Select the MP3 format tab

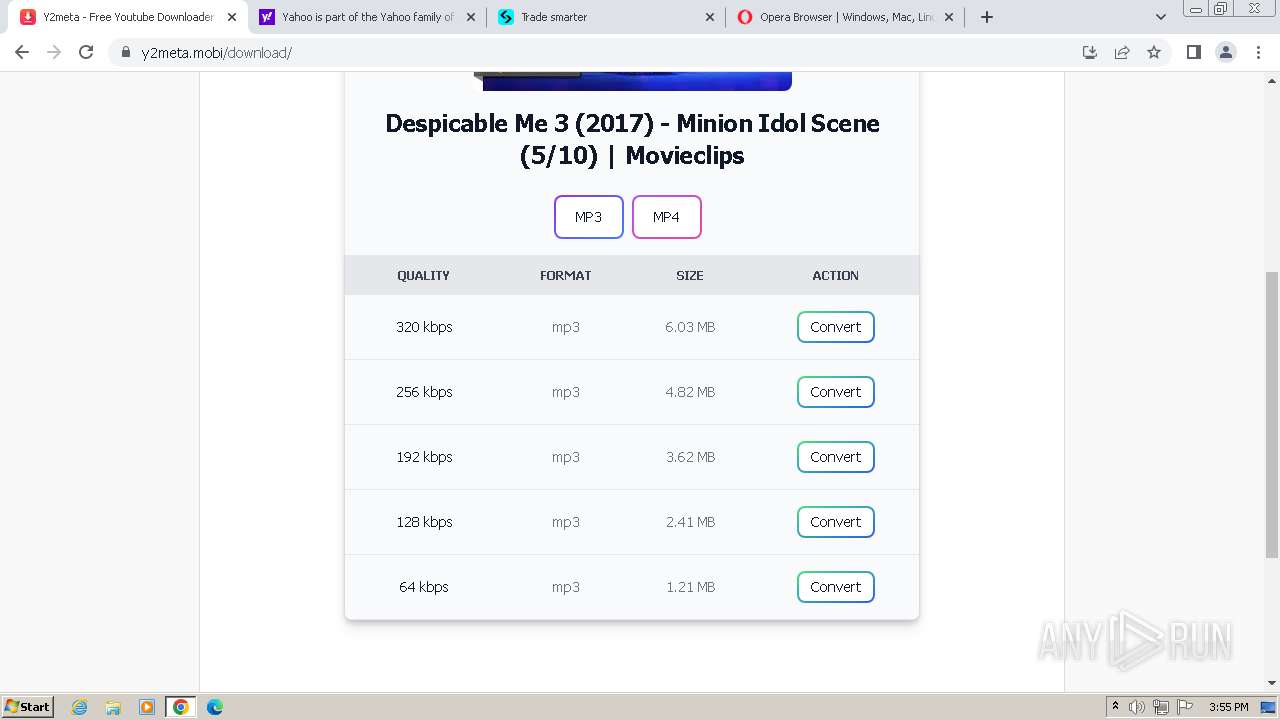589,217
